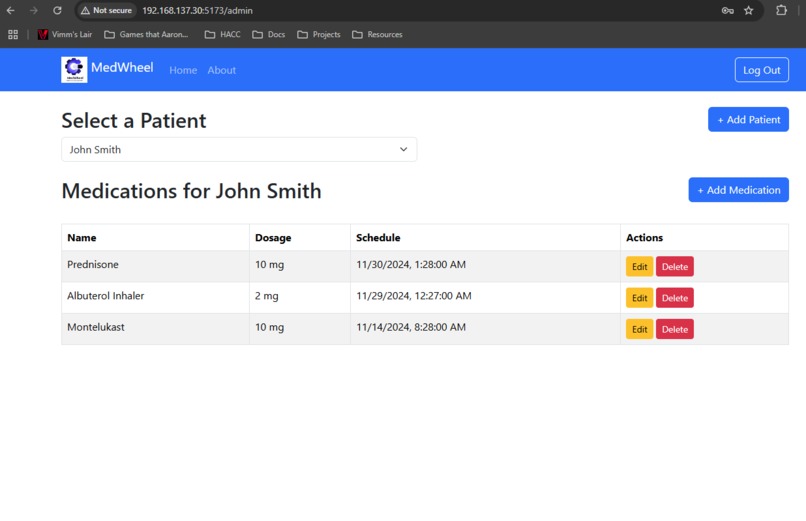Edit the Montelukast medication
Viewport: 806px width, 521px height.
(x=639, y=329)
